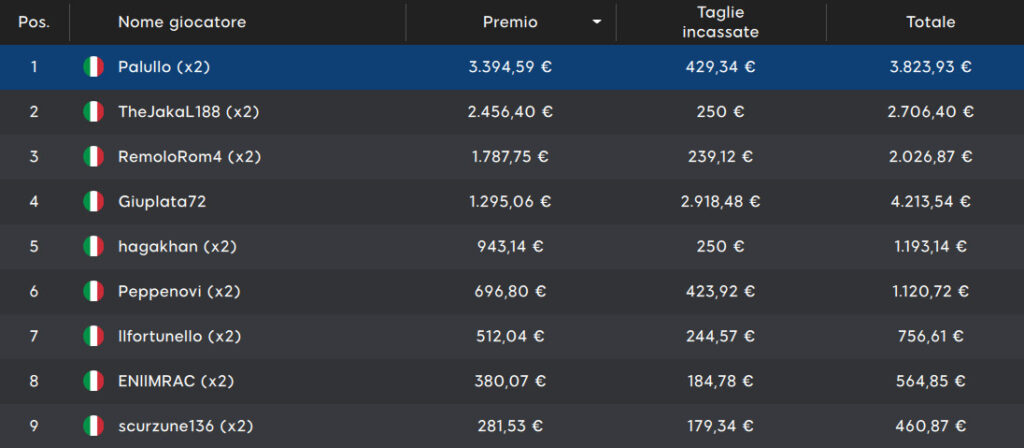Click the flag icon next to hagakhan

(x=93, y=246)
